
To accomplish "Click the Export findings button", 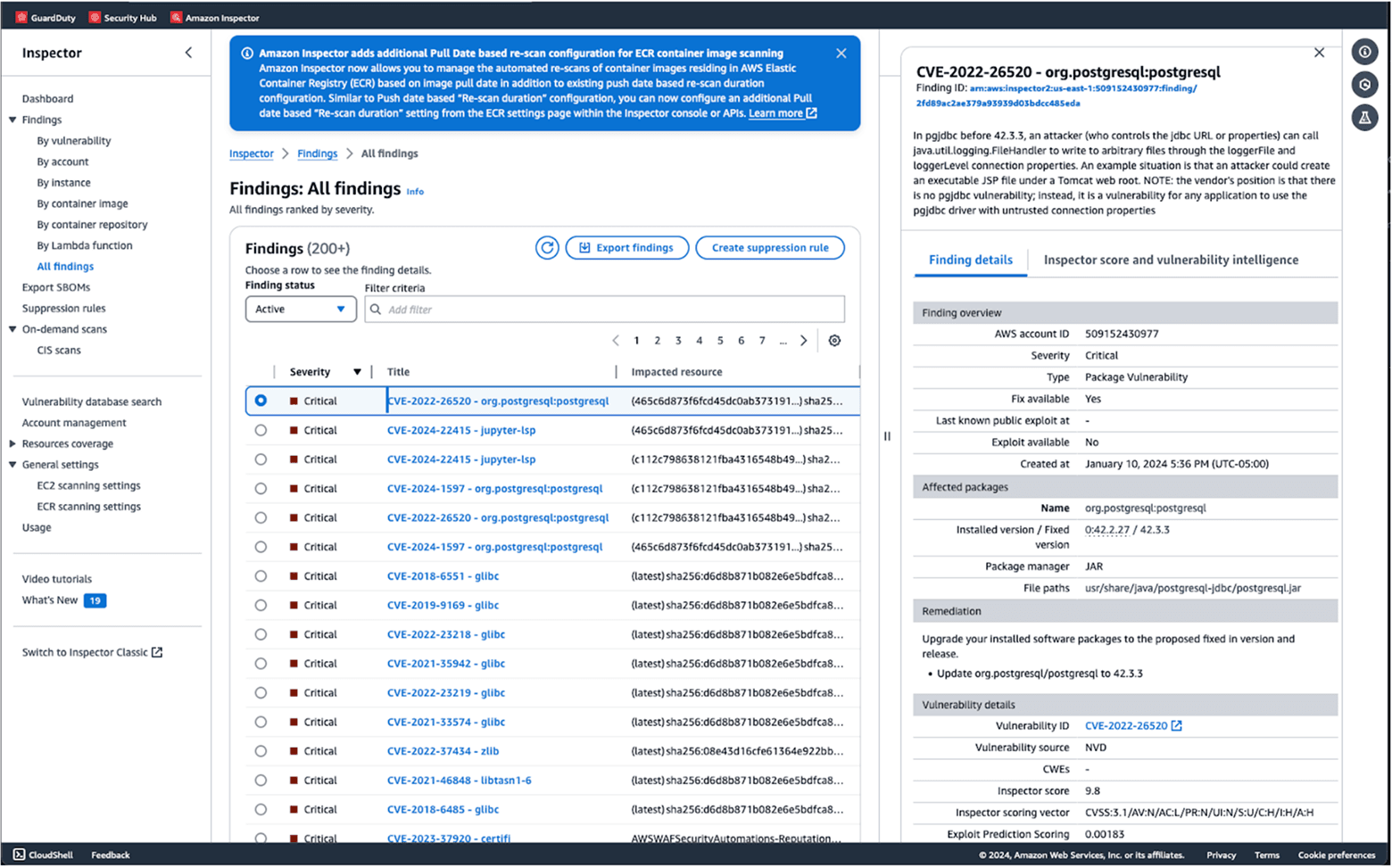I will click(x=626, y=248).
